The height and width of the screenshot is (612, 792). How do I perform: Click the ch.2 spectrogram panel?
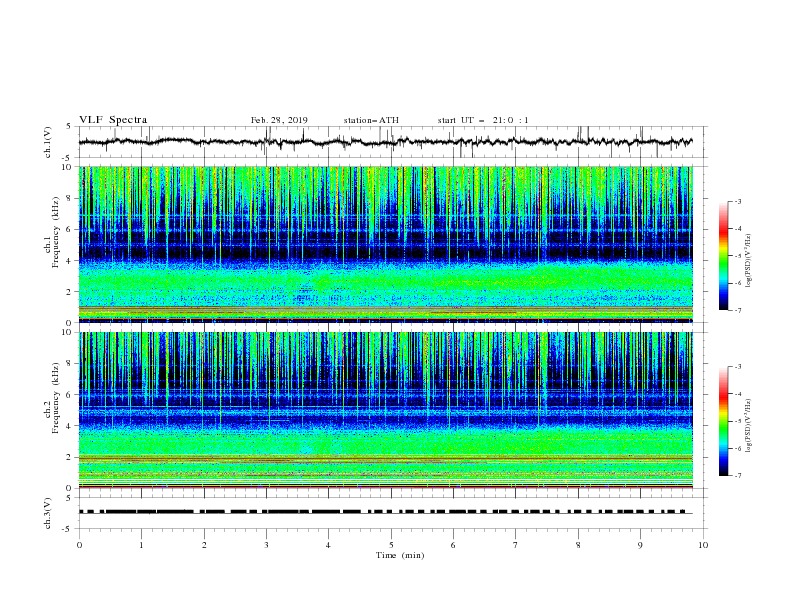click(x=386, y=410)
